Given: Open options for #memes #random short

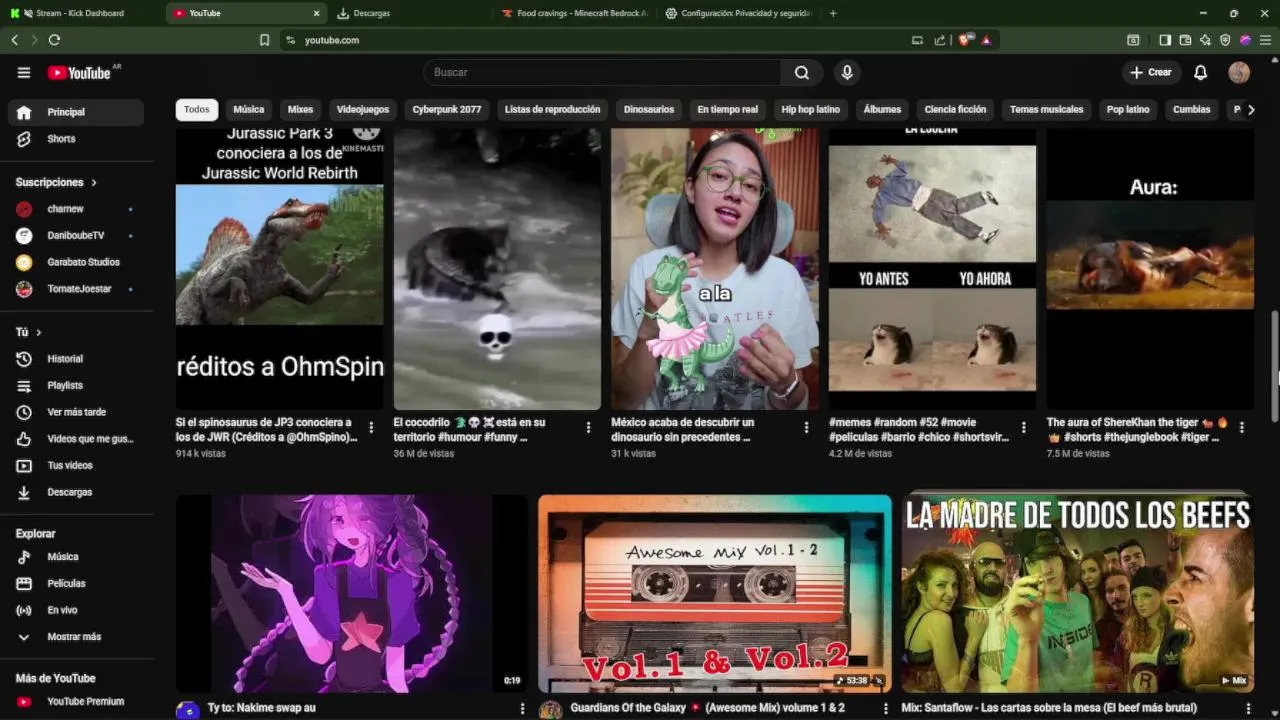Looking at the screenshot, I should [x=1023, y=427].
